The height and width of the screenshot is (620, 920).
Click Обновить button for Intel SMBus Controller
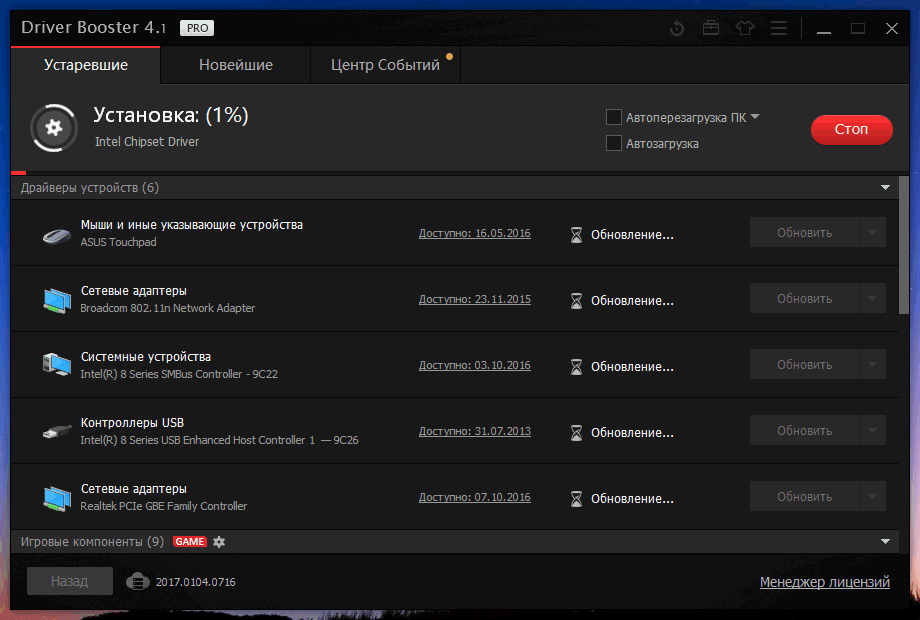coord(805,364)
